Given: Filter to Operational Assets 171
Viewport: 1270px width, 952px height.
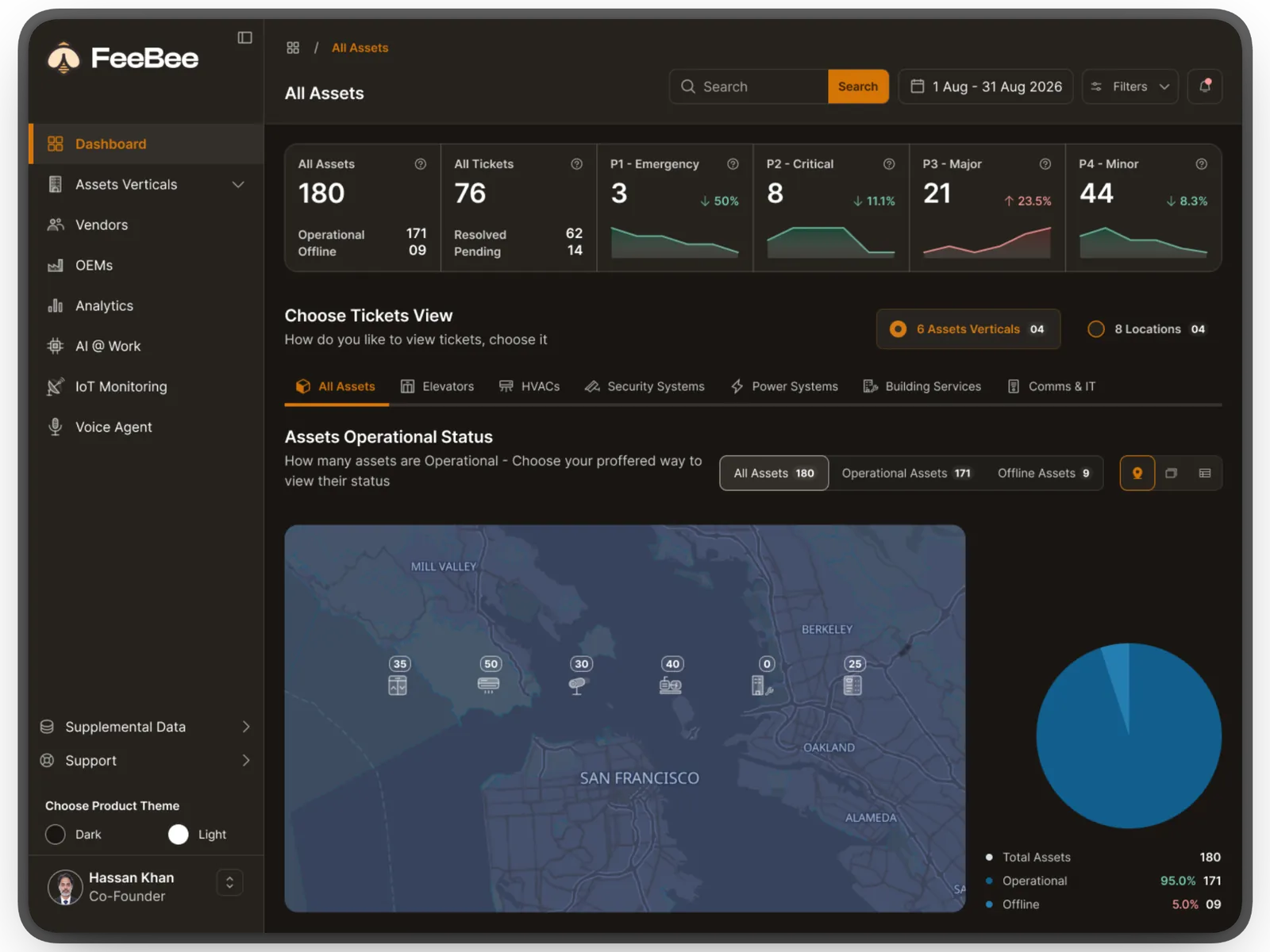Looking at the screenshot, I should tap(906, 474).
